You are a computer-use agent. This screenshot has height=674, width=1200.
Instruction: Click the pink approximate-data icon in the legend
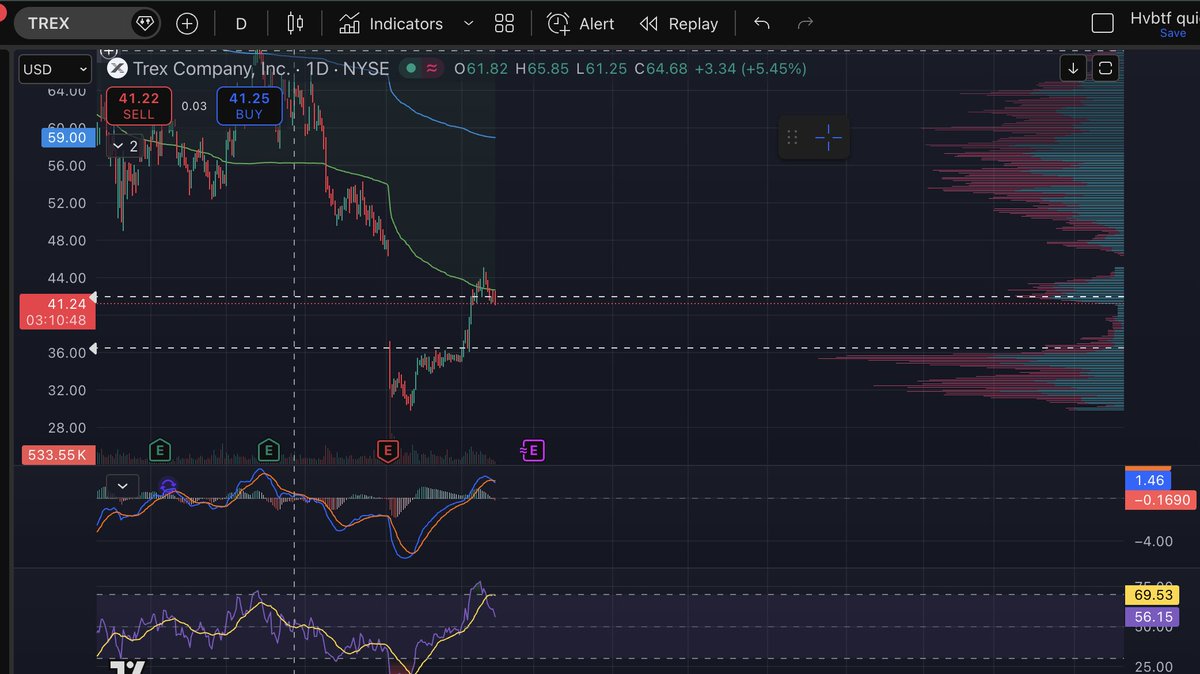[432, 68]
